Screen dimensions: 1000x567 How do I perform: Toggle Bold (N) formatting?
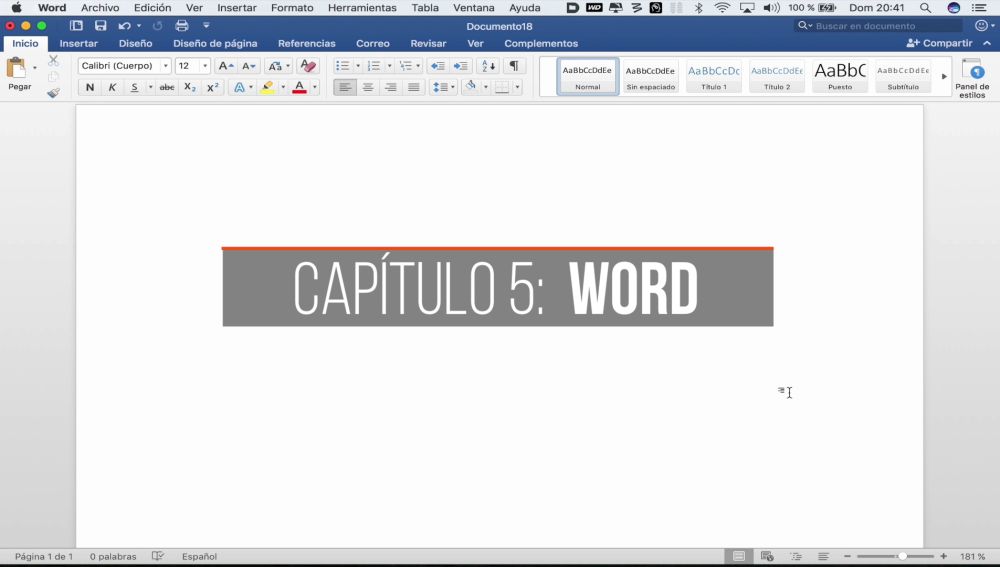point(90,87)
